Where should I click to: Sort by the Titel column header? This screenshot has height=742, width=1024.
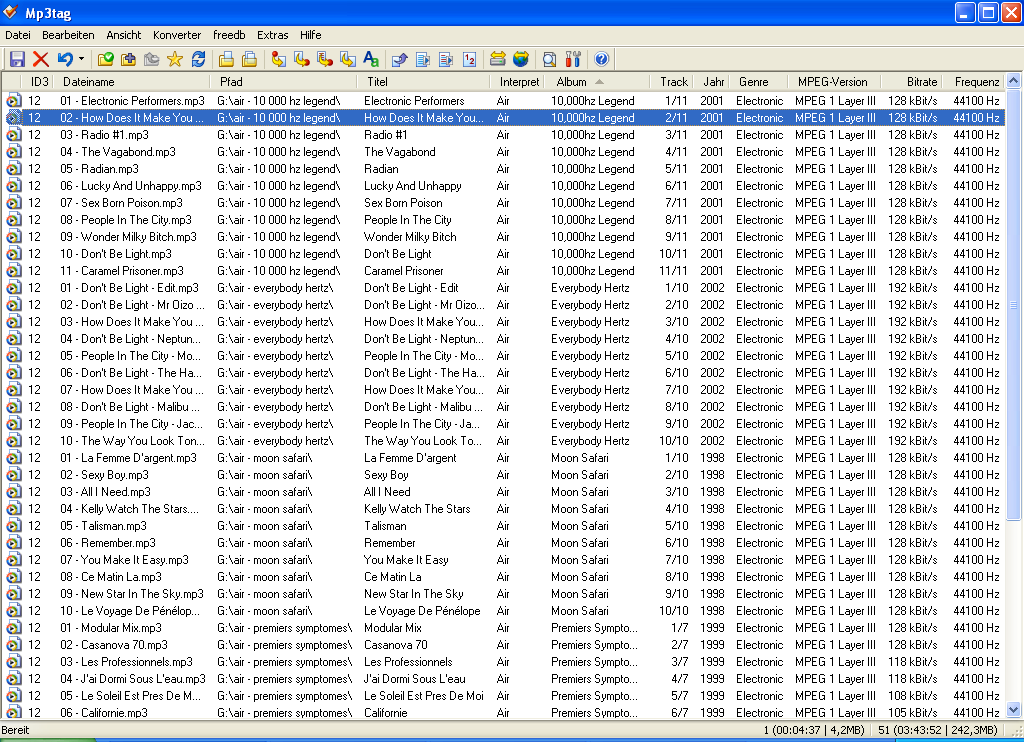click(x=377, y=82)
